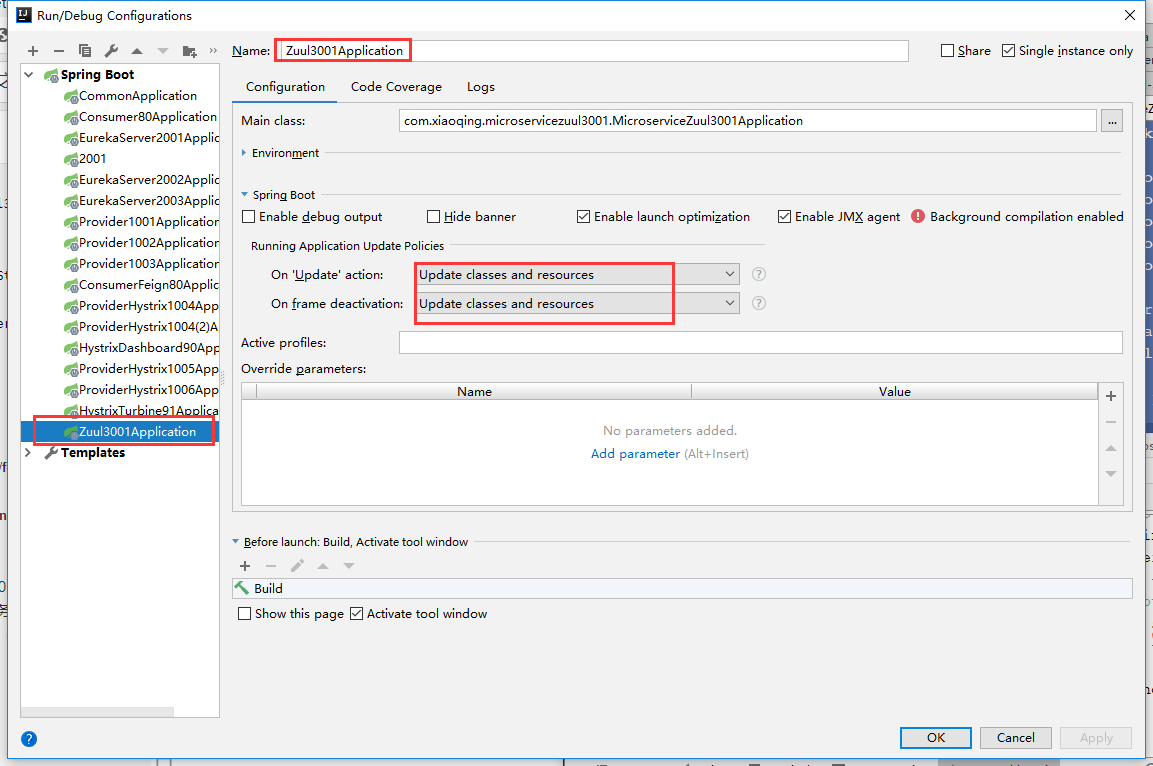1153x766 pixels.
Task: Toggle Enable JMX agent checkbox
Action: pyautogui.click(x=784, y=216)
